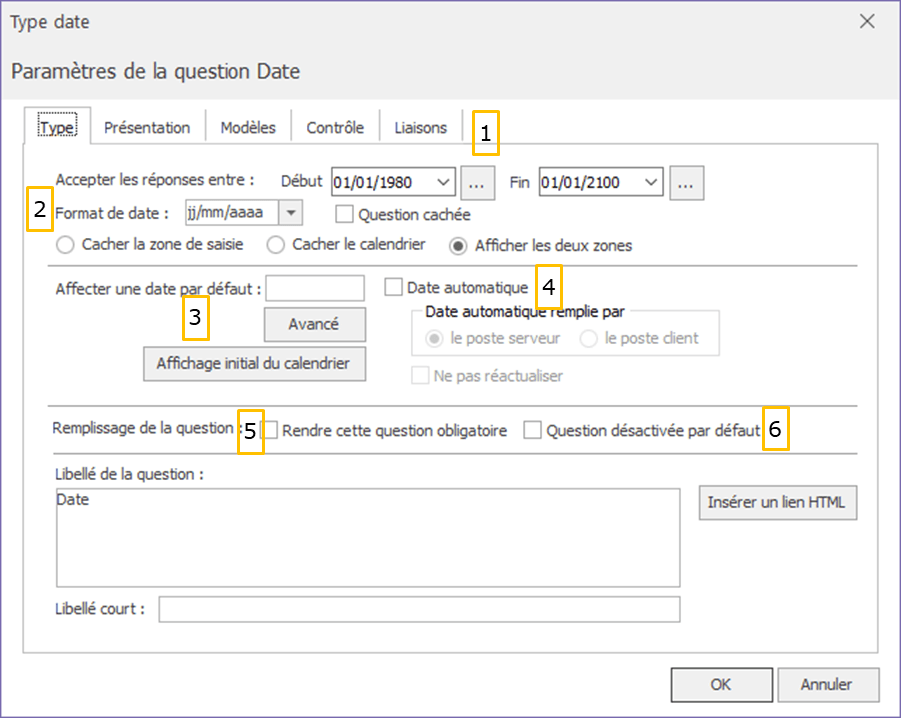Choose the Cacher le calendrier option
Viewport: 901px width, 718px height.
(277, 245)
